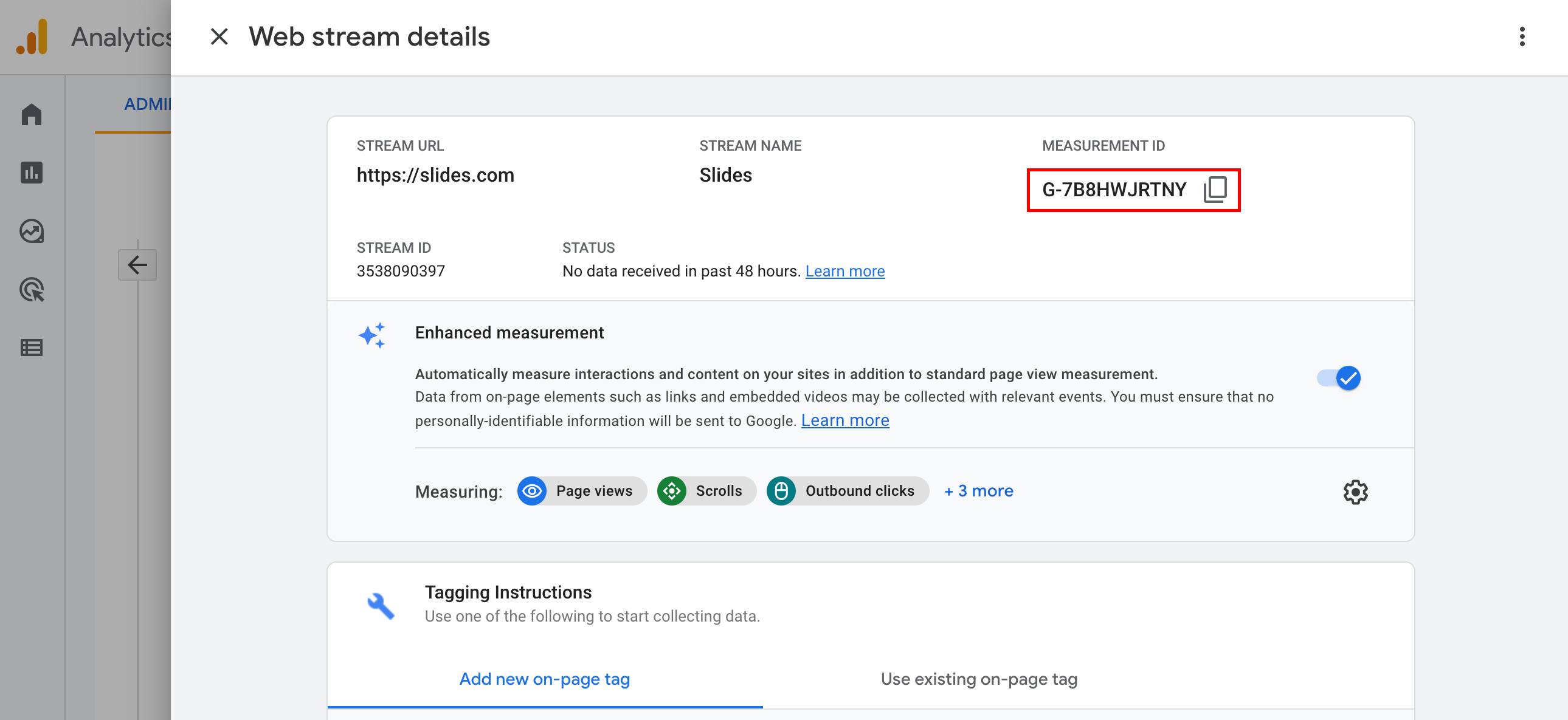
Task: Click the Outbound clicks mouse icon
Action: 781,491
